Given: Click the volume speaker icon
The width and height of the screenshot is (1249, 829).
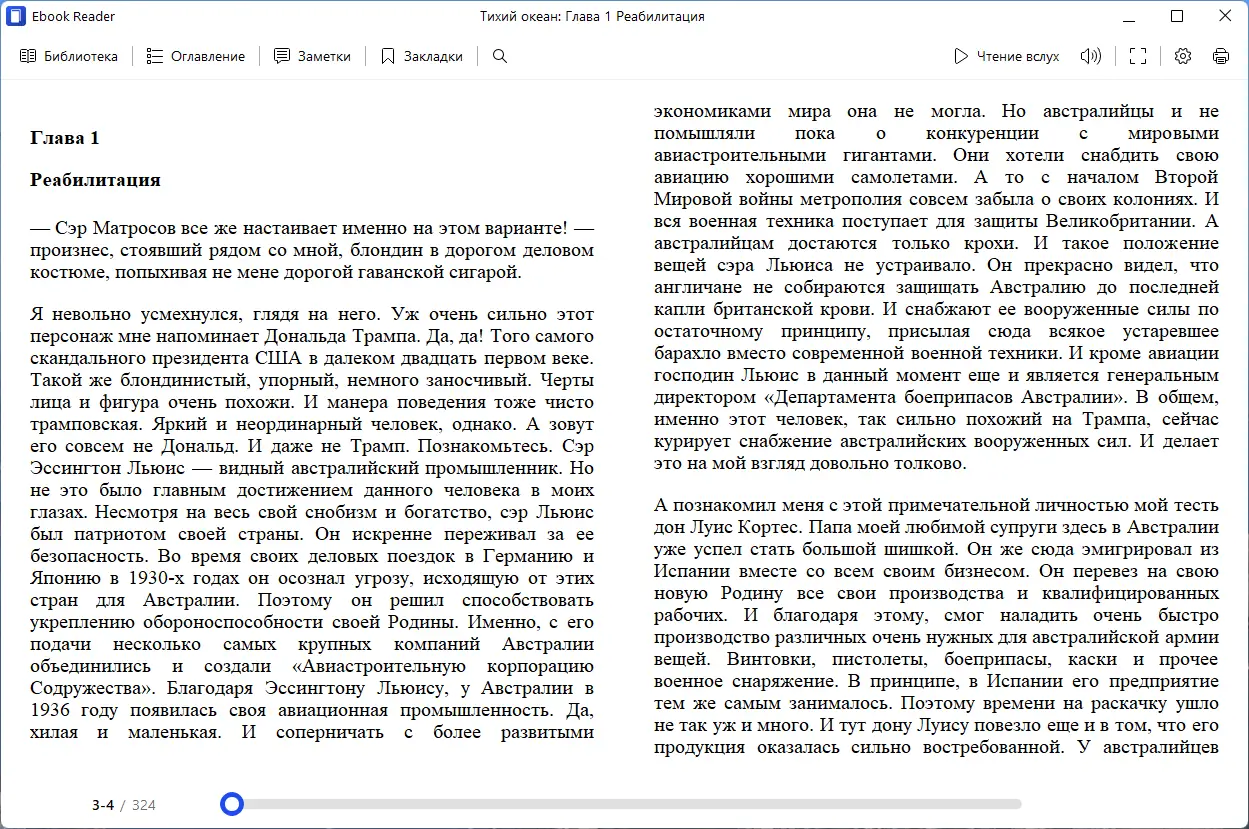Looking at the screenshot, I should coord(1091,56).
